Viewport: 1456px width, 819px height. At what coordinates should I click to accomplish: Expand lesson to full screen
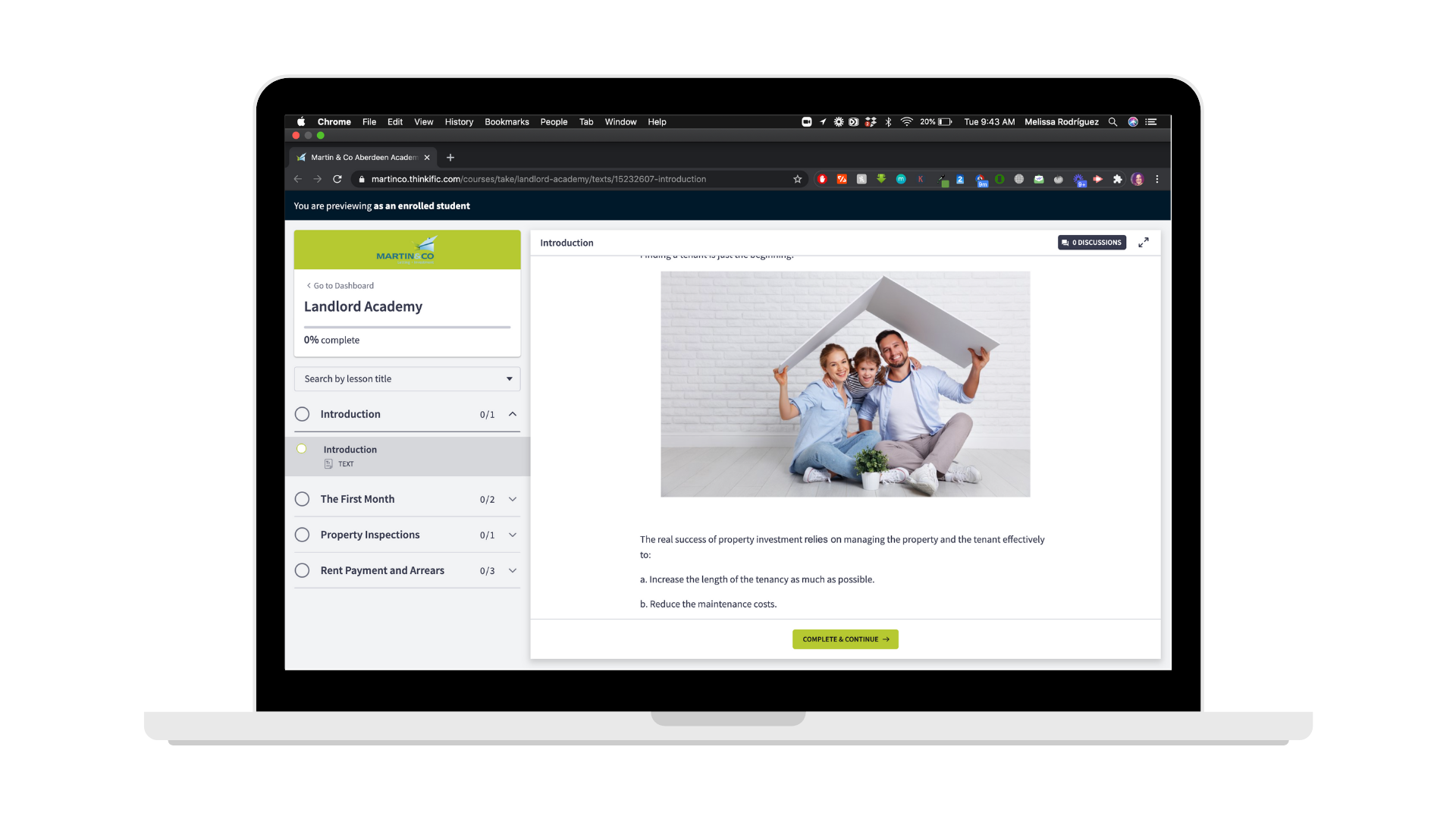tap(1144, 243)
